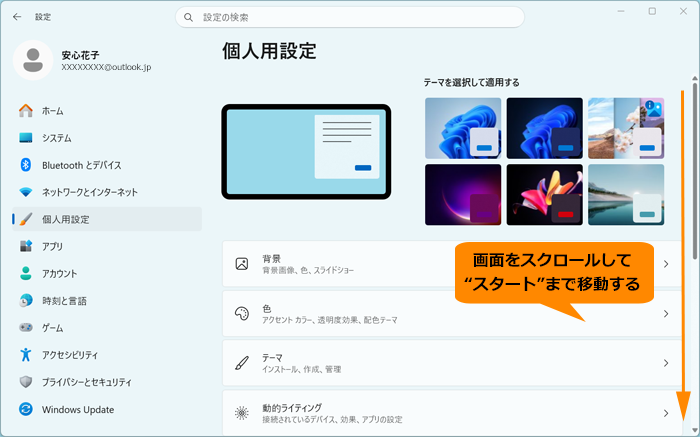Viewport: 700px width, 437px height.
Task: Maximize the 設定 window
Action: pos(652,12)
